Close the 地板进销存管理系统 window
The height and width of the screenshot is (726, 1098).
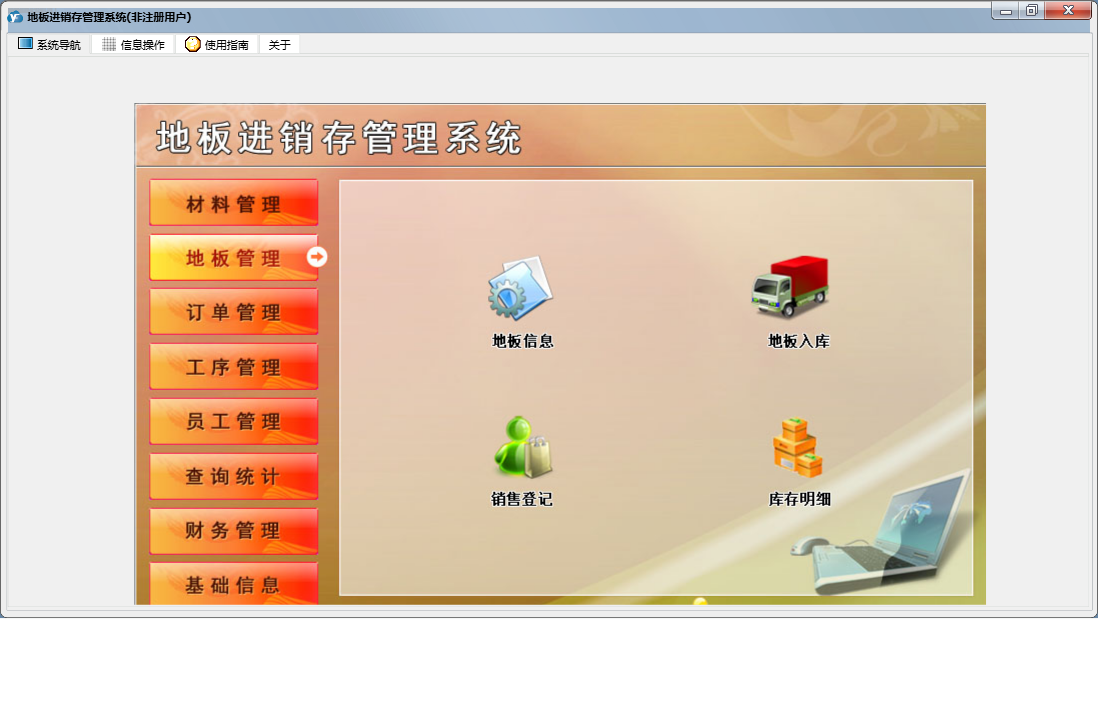coord(1068,11)
